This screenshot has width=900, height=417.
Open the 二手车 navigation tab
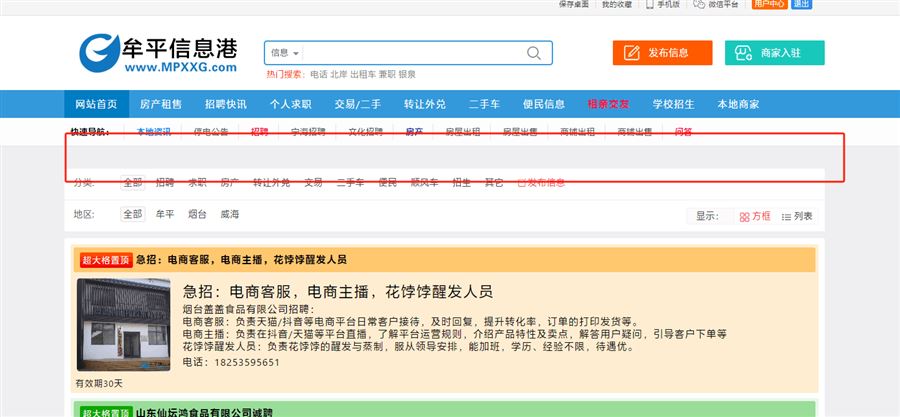coord(485,104)
